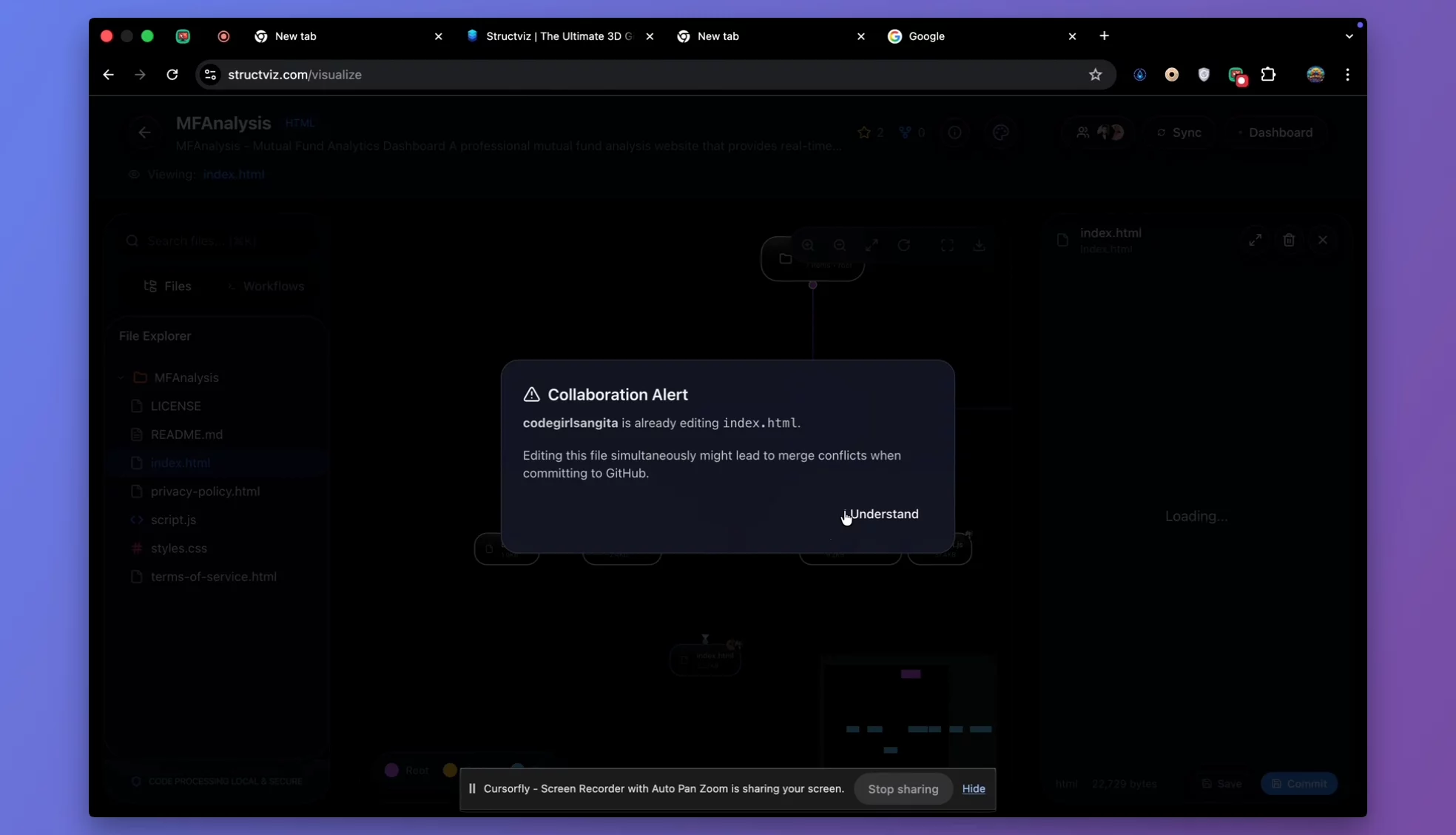1456x835 pixels.
Task: Toggle fullscreen for the graph view
Action: 947,245
